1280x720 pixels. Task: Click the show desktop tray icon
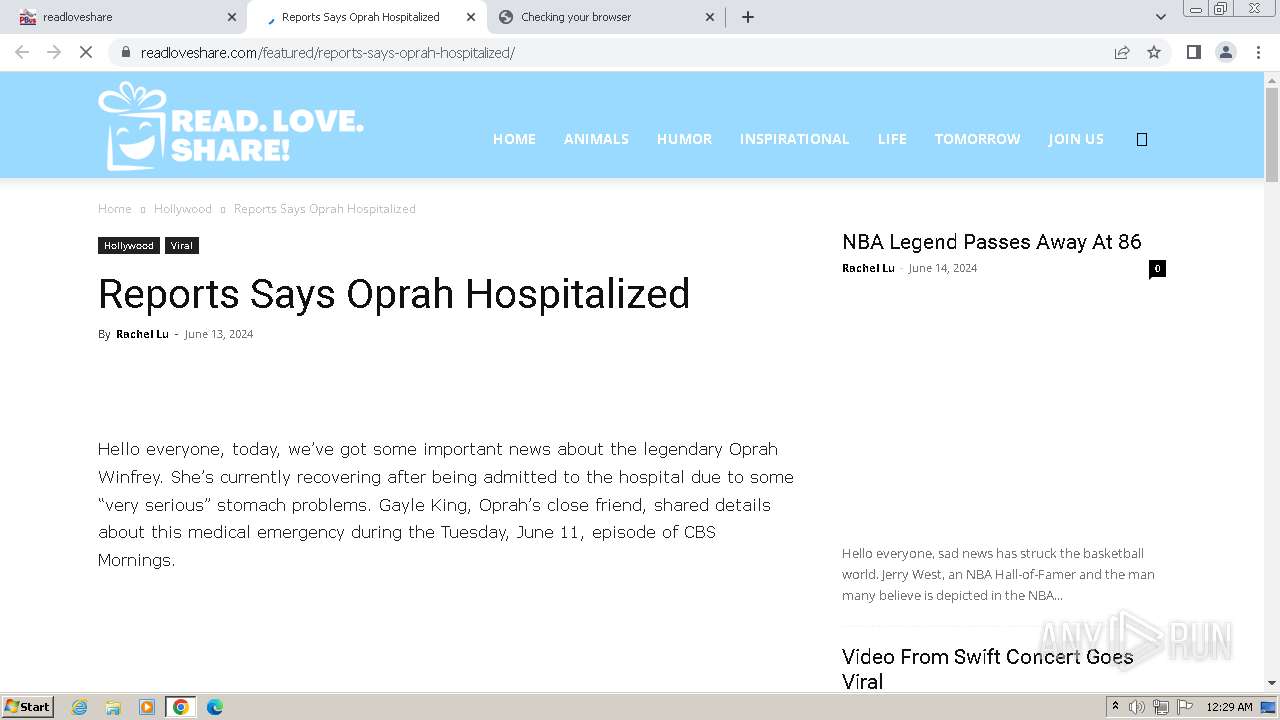click(x=1269, y=707)
